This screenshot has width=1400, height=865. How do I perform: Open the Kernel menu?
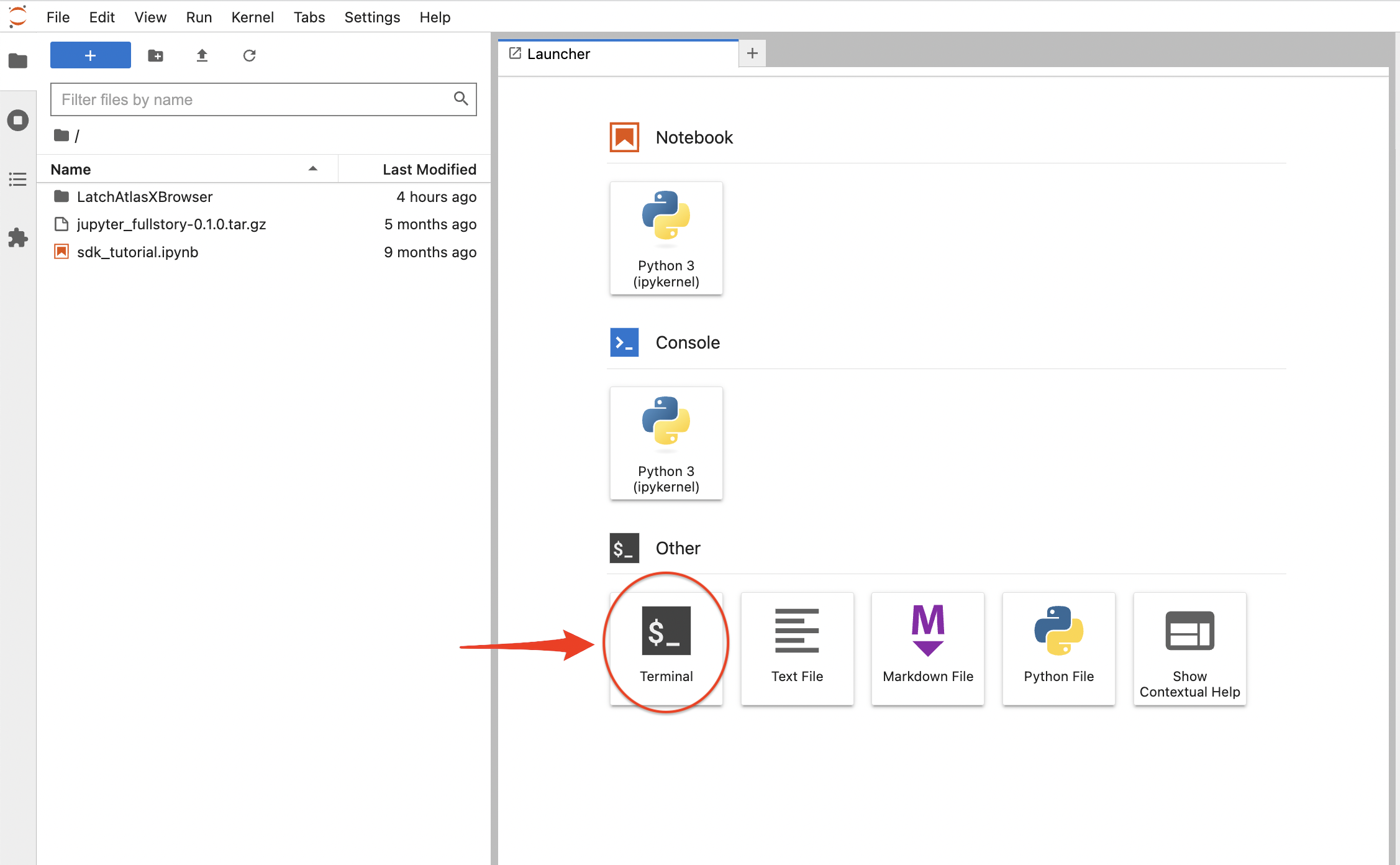tap(252, 17)
